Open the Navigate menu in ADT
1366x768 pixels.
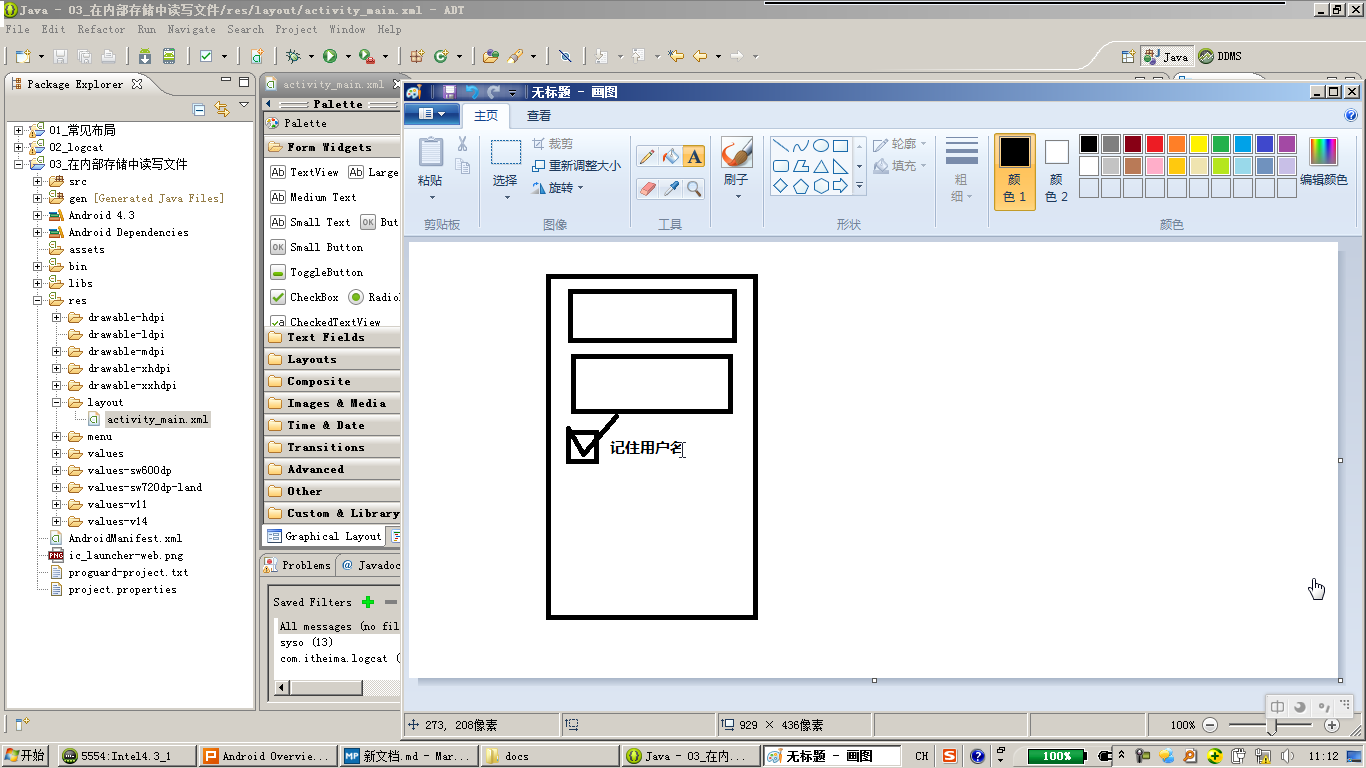(x=191, y=29)
